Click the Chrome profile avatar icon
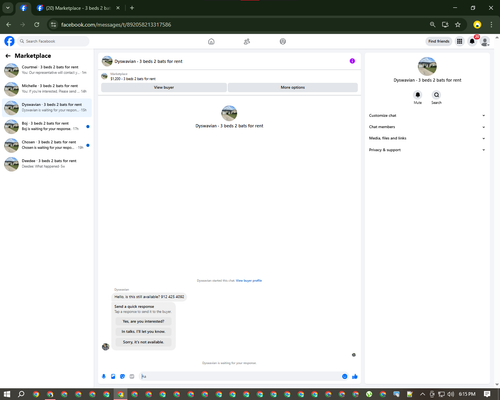500x400 pixels. (477, 24)
